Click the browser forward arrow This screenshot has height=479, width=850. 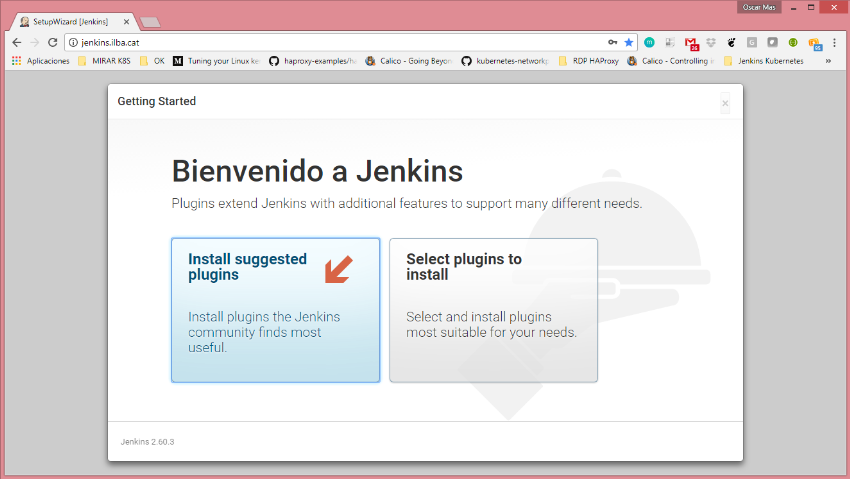[x=35, y=42]
